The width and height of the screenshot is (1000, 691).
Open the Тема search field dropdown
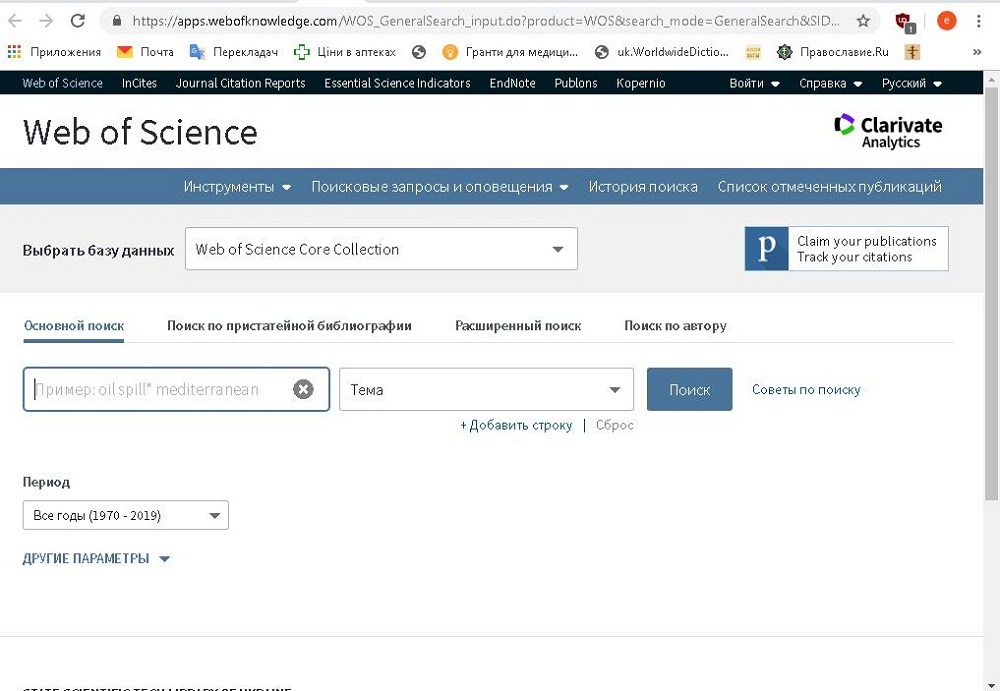[487, 389]
